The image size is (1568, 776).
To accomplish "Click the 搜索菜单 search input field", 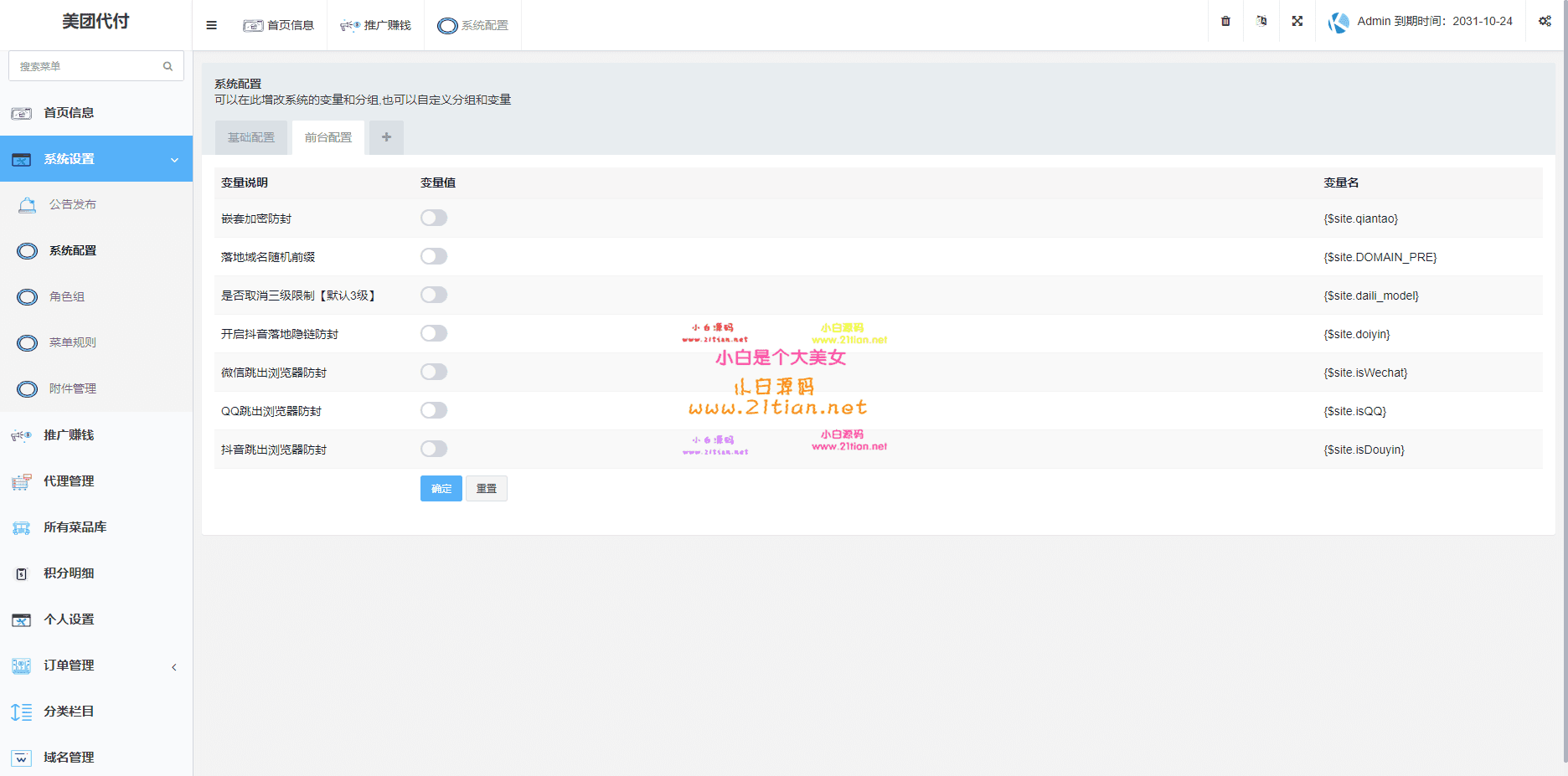I will pos(84,65).
